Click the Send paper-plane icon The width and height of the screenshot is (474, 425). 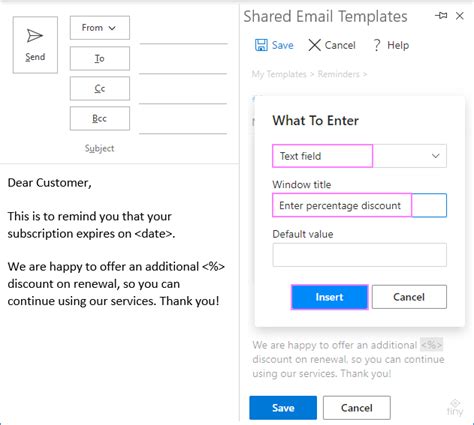pos(35,36)
